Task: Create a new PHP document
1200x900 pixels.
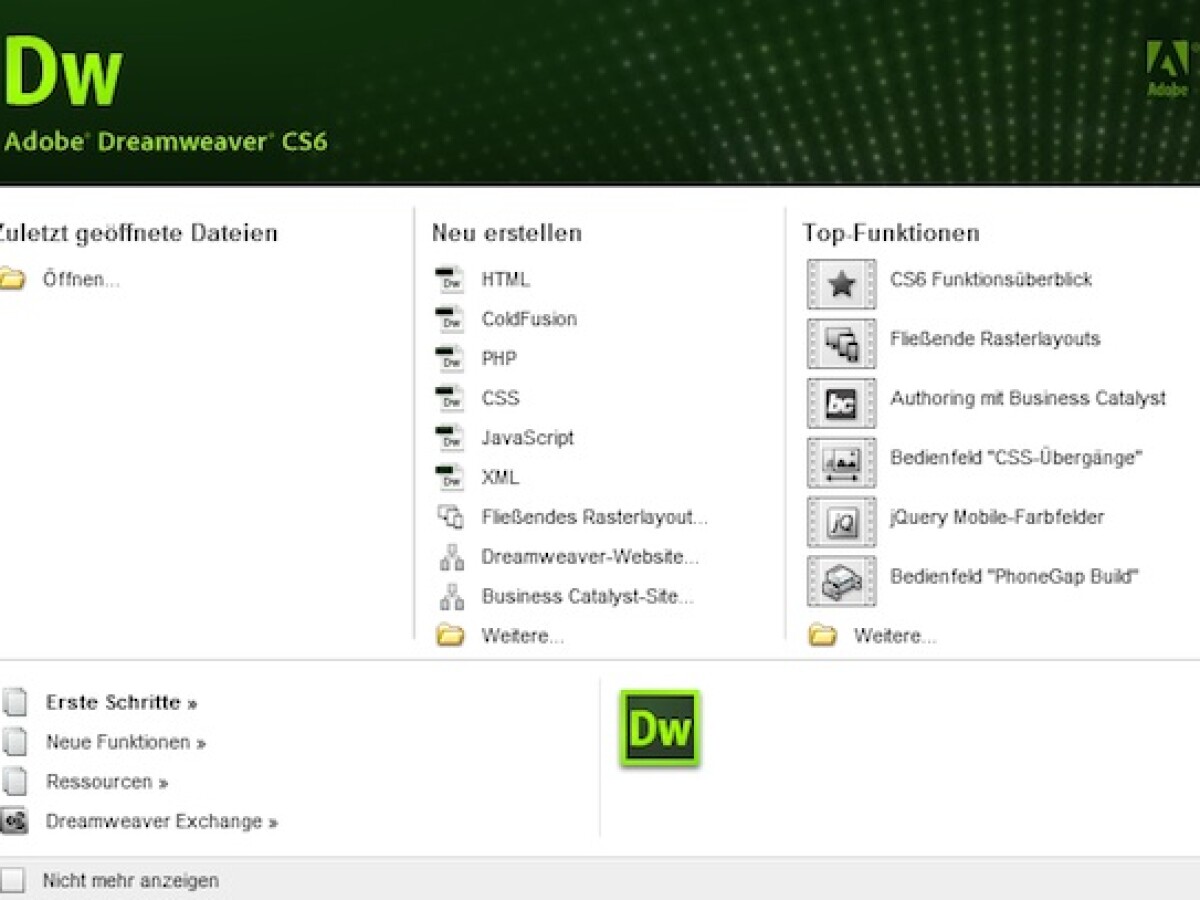Action: pos(498,358)
